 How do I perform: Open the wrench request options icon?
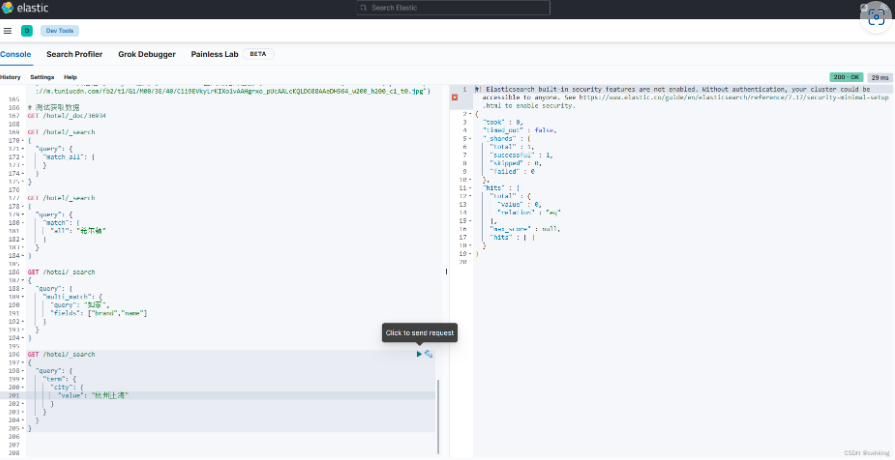429,354
